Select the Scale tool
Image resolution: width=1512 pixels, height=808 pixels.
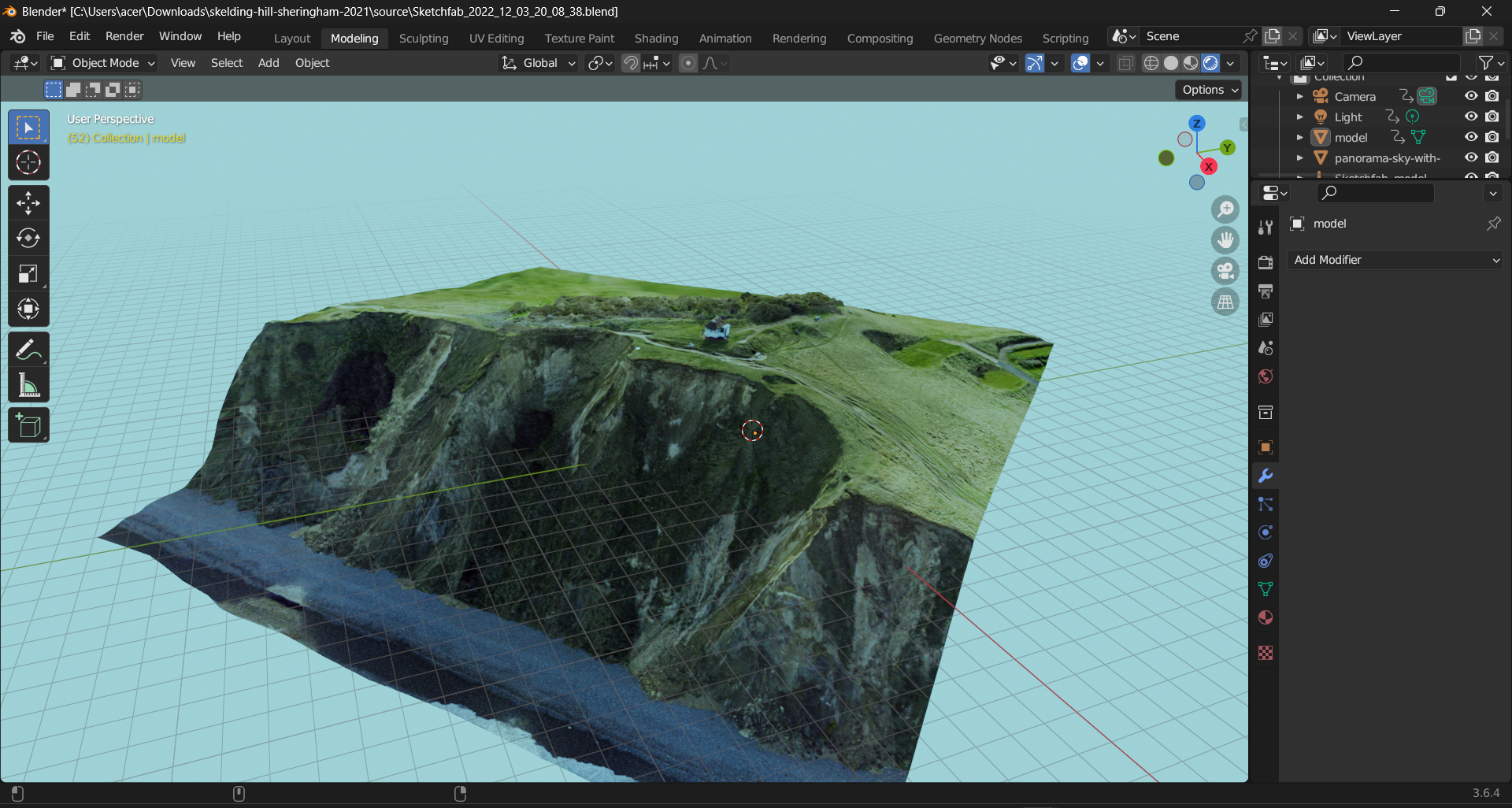click(x=29, y=273)
